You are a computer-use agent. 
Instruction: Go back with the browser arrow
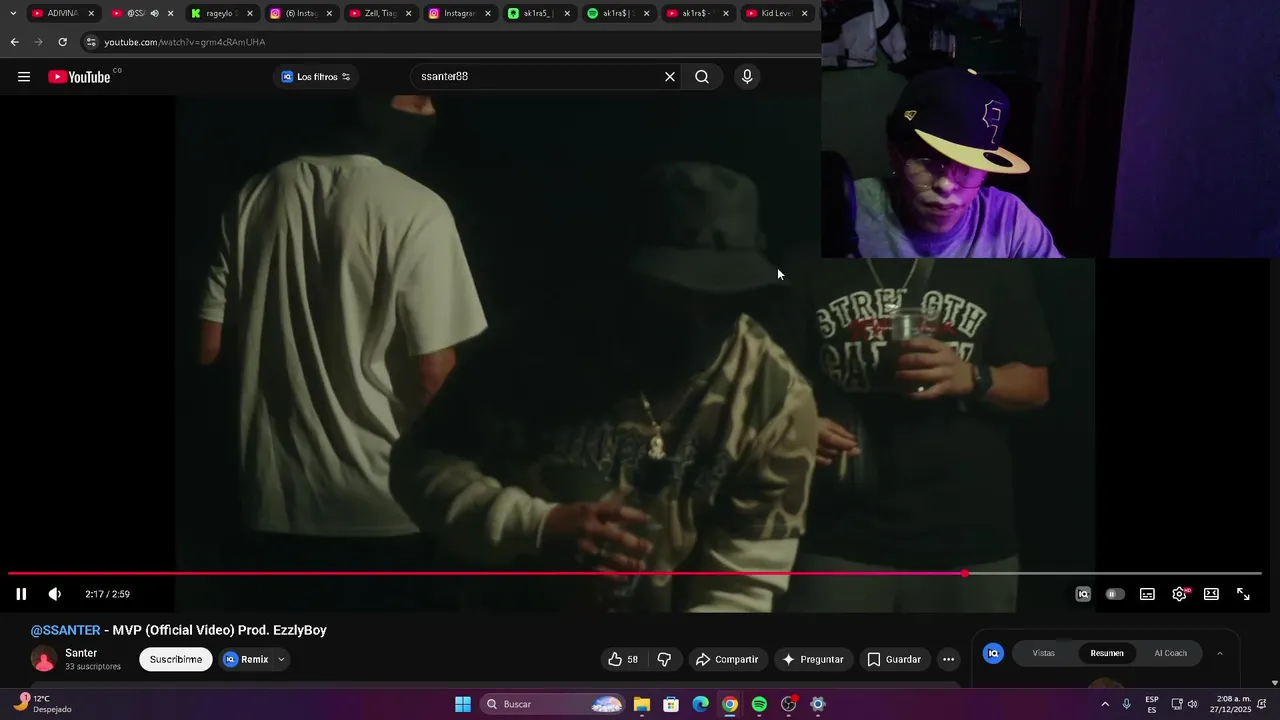tap(14, 42)
